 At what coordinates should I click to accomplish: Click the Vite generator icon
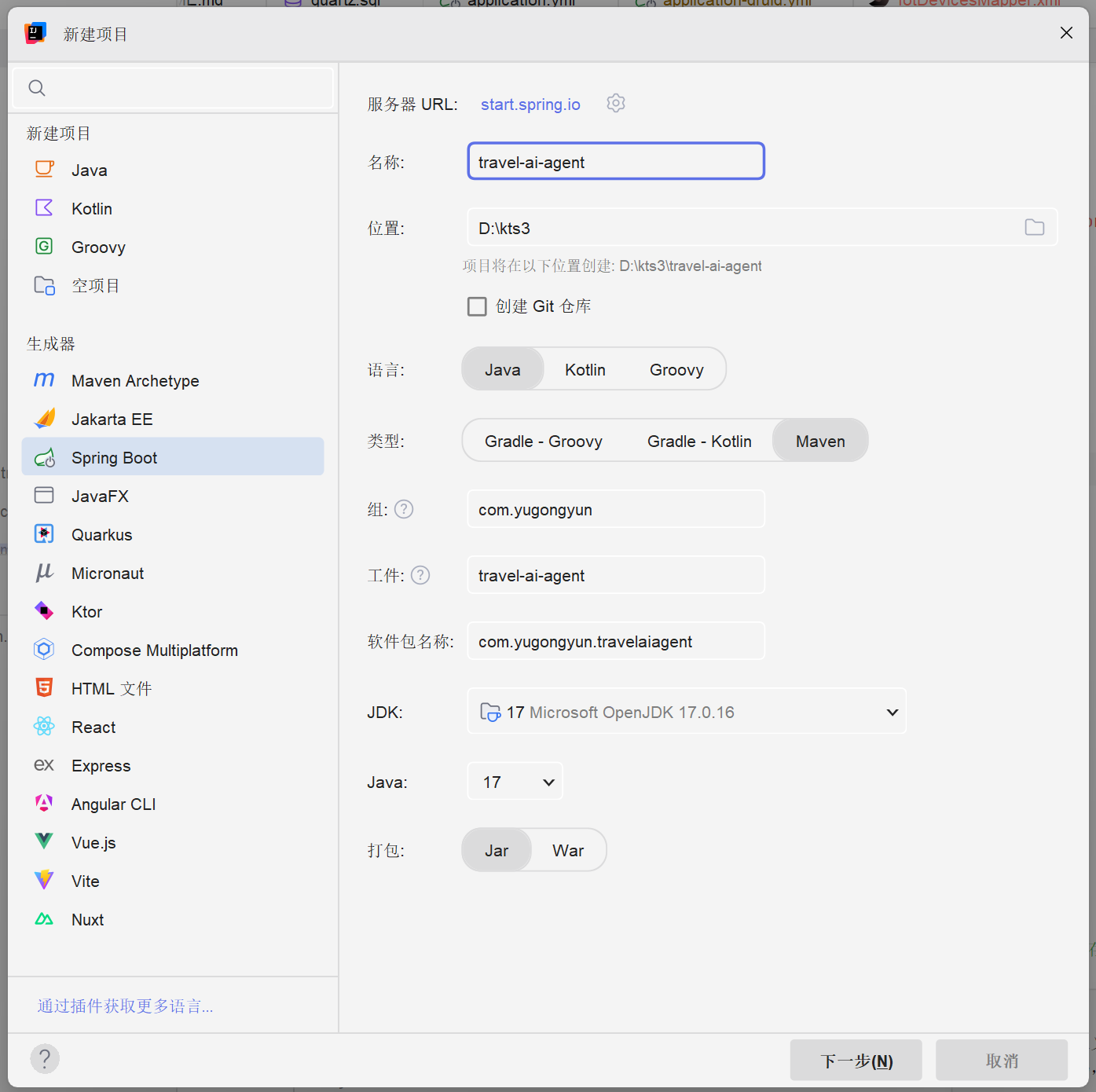[45, 881]
